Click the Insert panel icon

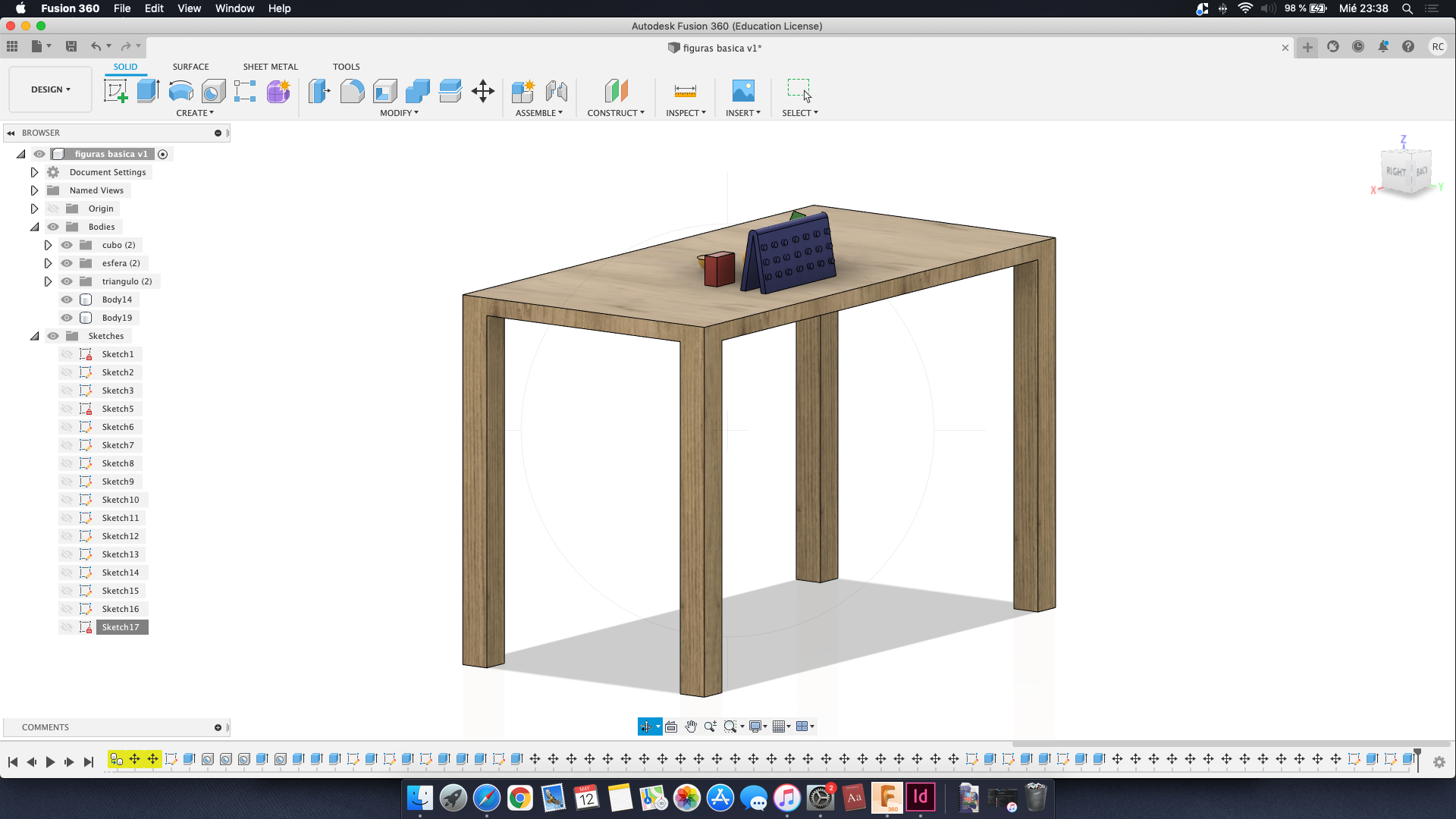pos(744,91)
